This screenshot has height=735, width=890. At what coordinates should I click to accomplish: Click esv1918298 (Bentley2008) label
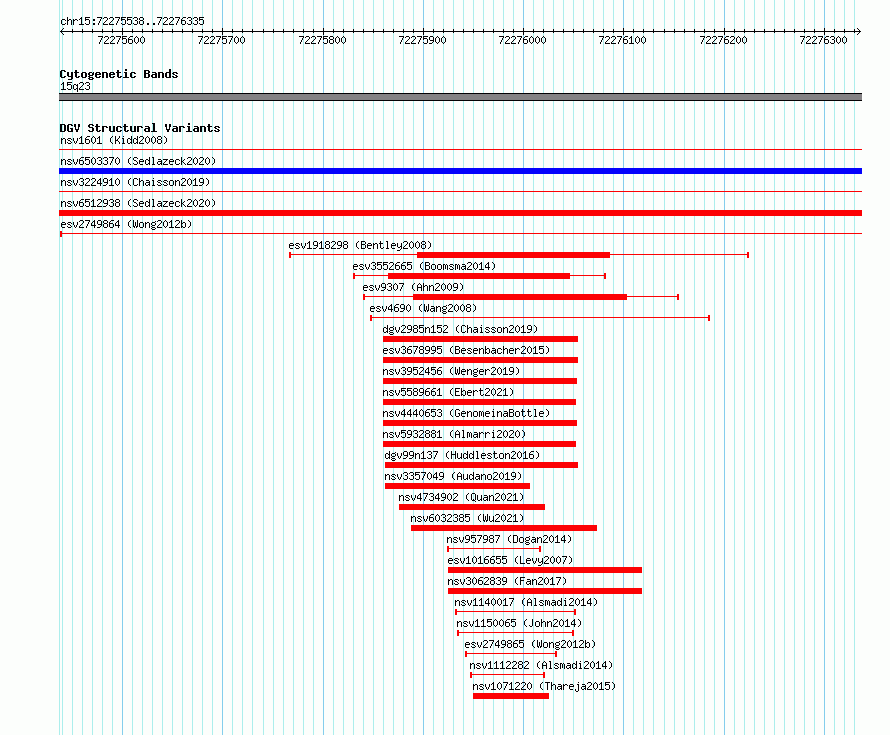click(x=360, y=245)
